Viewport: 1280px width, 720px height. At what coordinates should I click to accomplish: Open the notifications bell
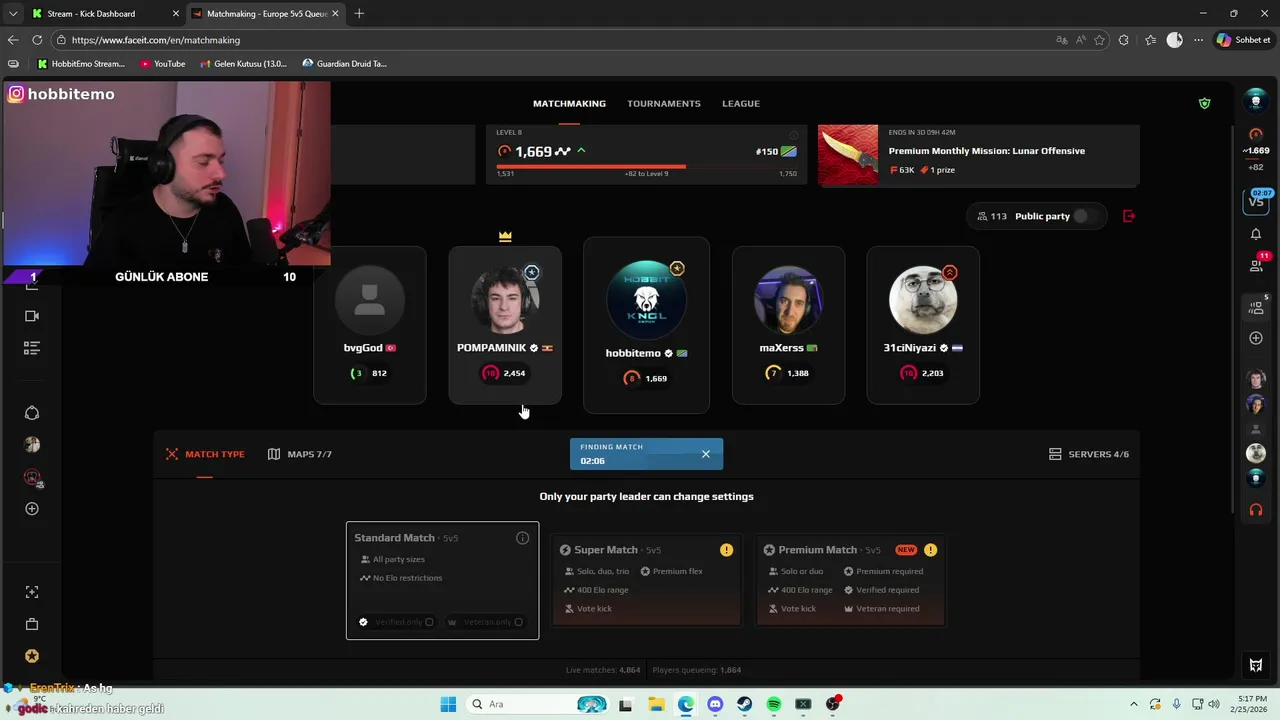tap(1256, 234)
